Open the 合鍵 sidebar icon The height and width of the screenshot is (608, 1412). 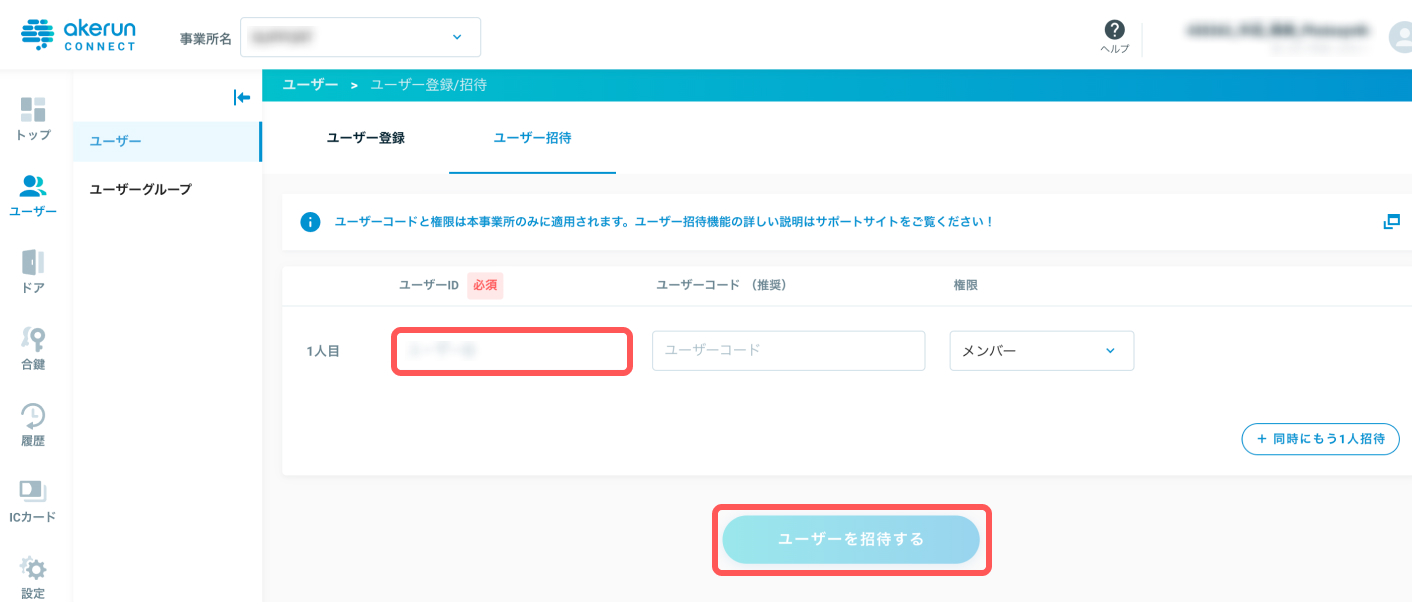(33, 348)
